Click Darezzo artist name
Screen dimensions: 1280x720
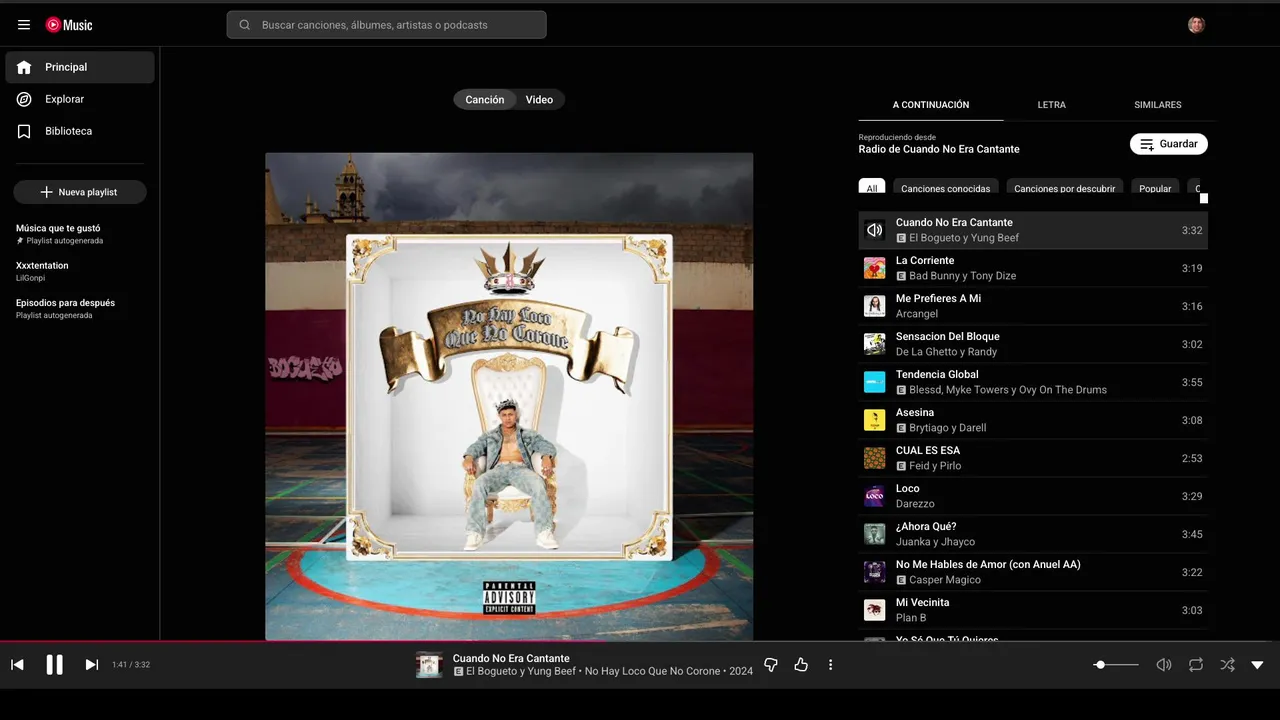coord(915,504)
